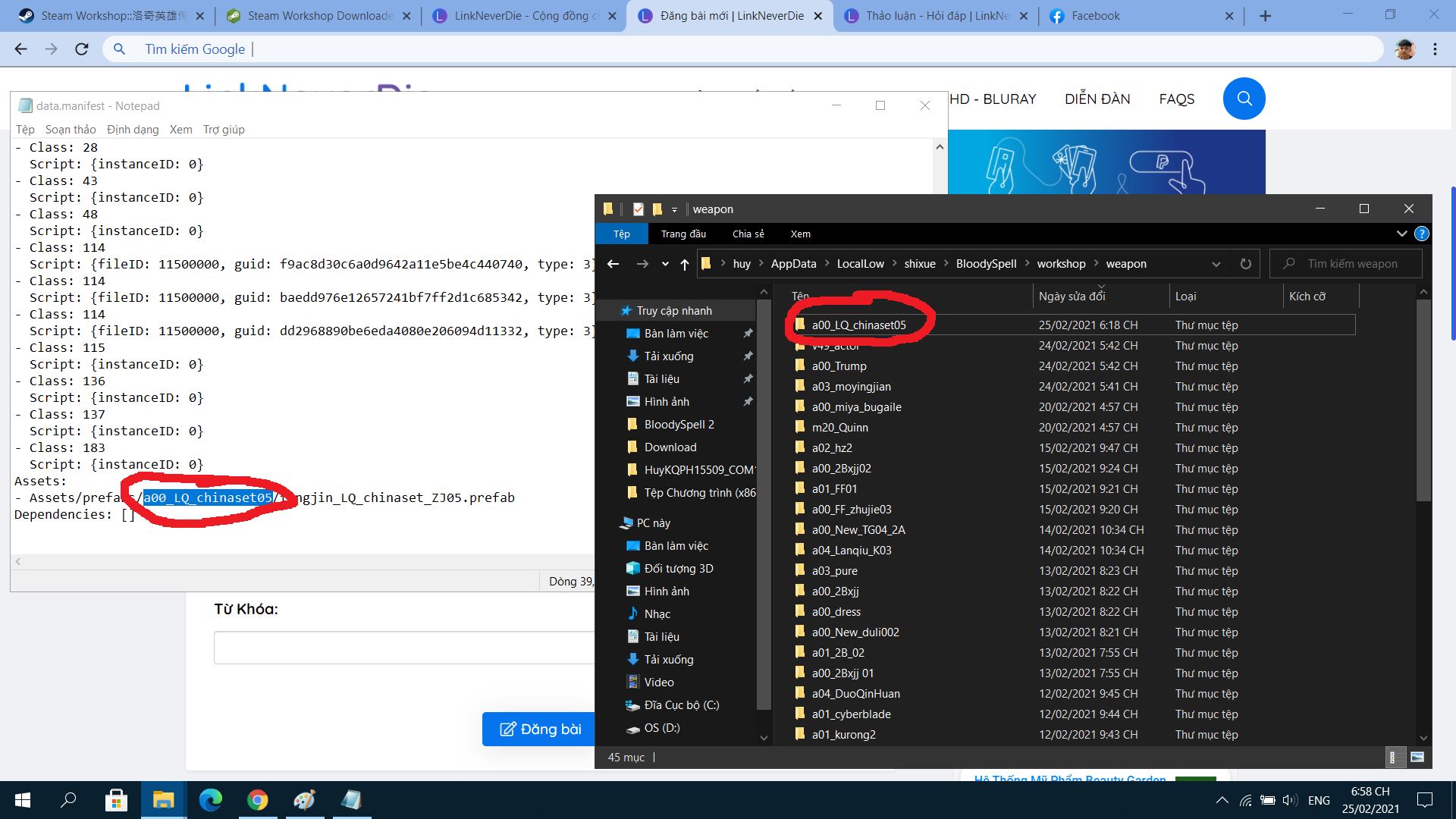Reload the Chrome page
This screenshot has width=1456, height=819.
click(x=82, y=49)
